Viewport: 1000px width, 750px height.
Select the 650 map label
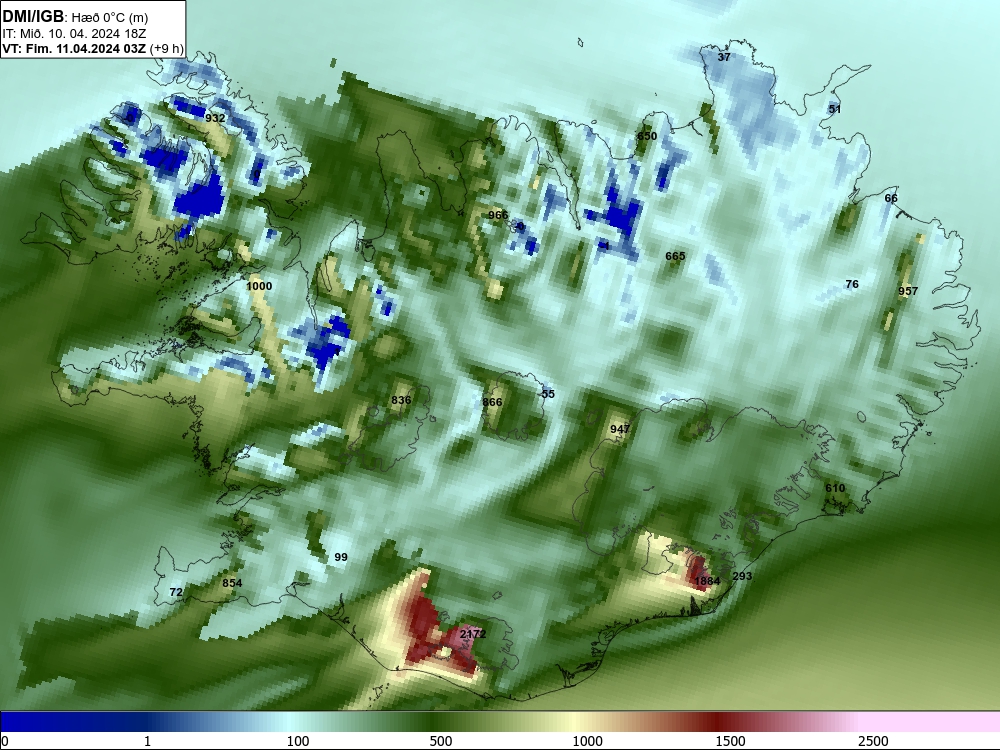647,136
